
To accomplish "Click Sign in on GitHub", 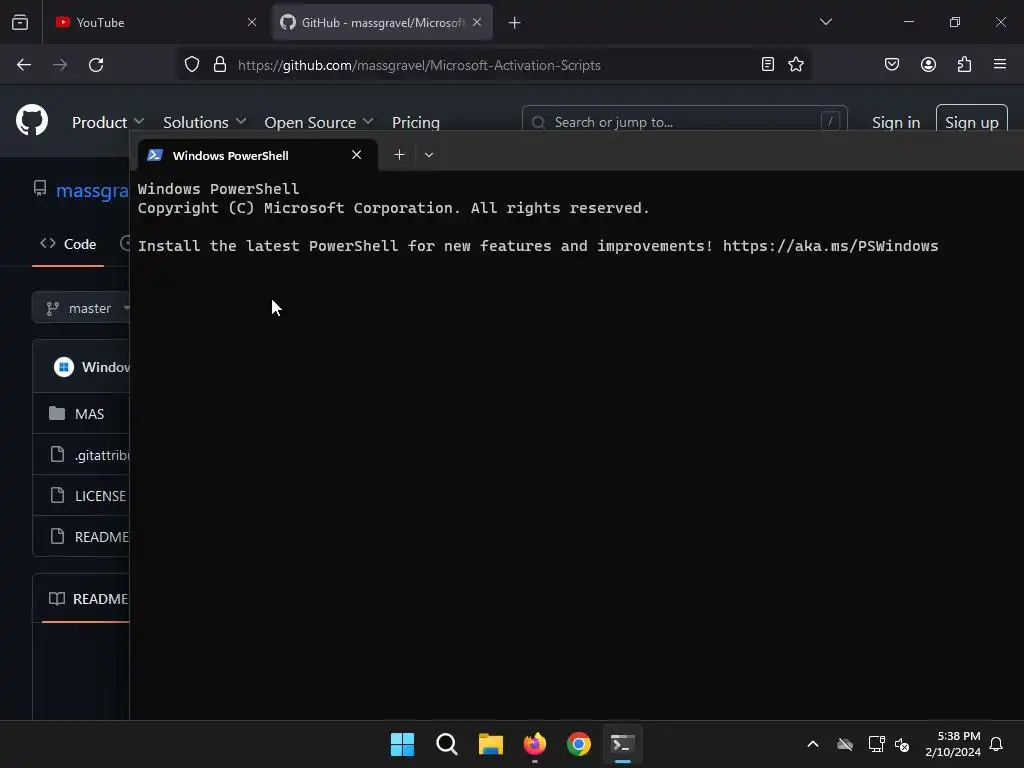I will pos(896,122).
